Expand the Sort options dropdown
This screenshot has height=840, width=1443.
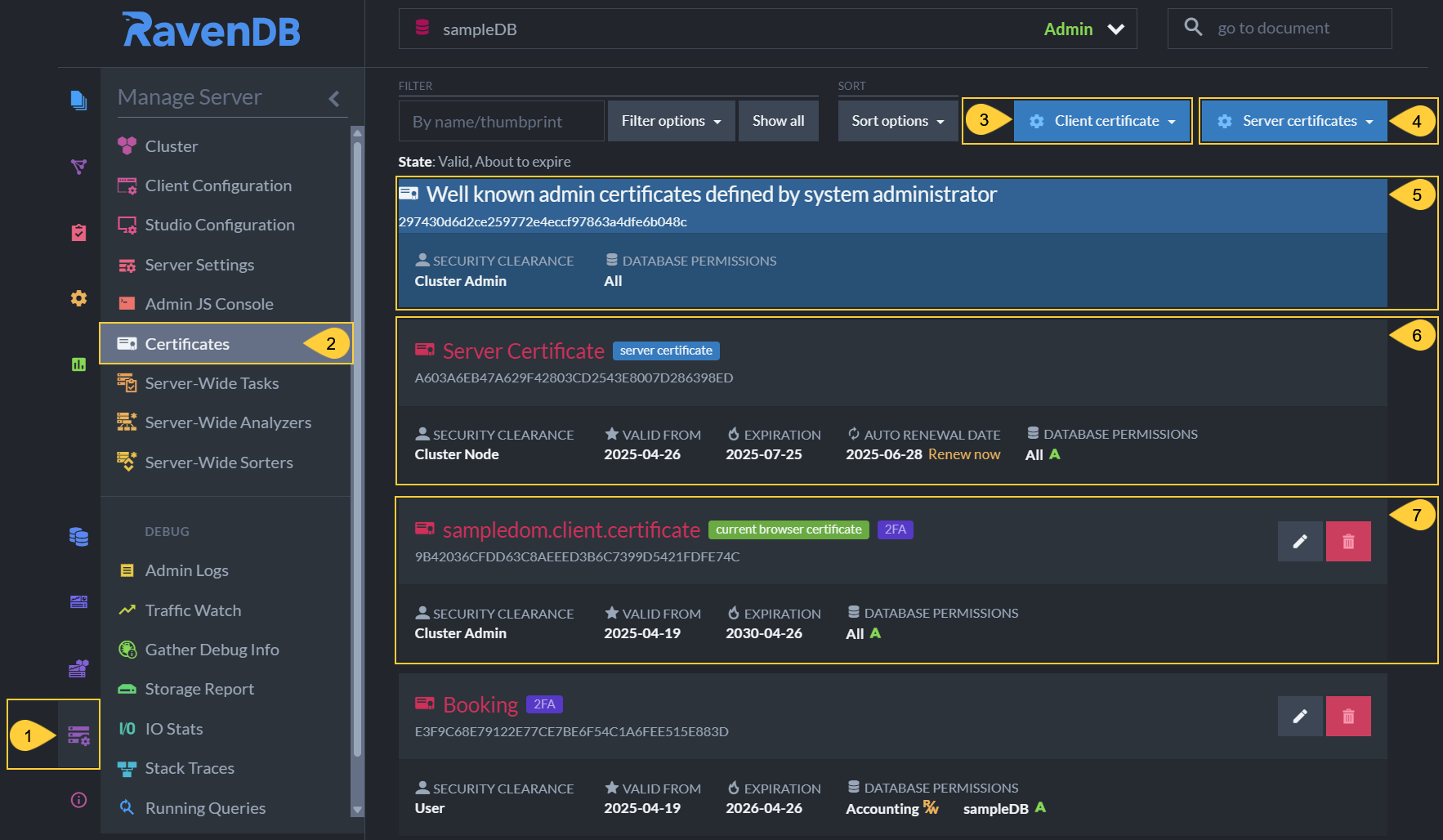tap(898, 121)
